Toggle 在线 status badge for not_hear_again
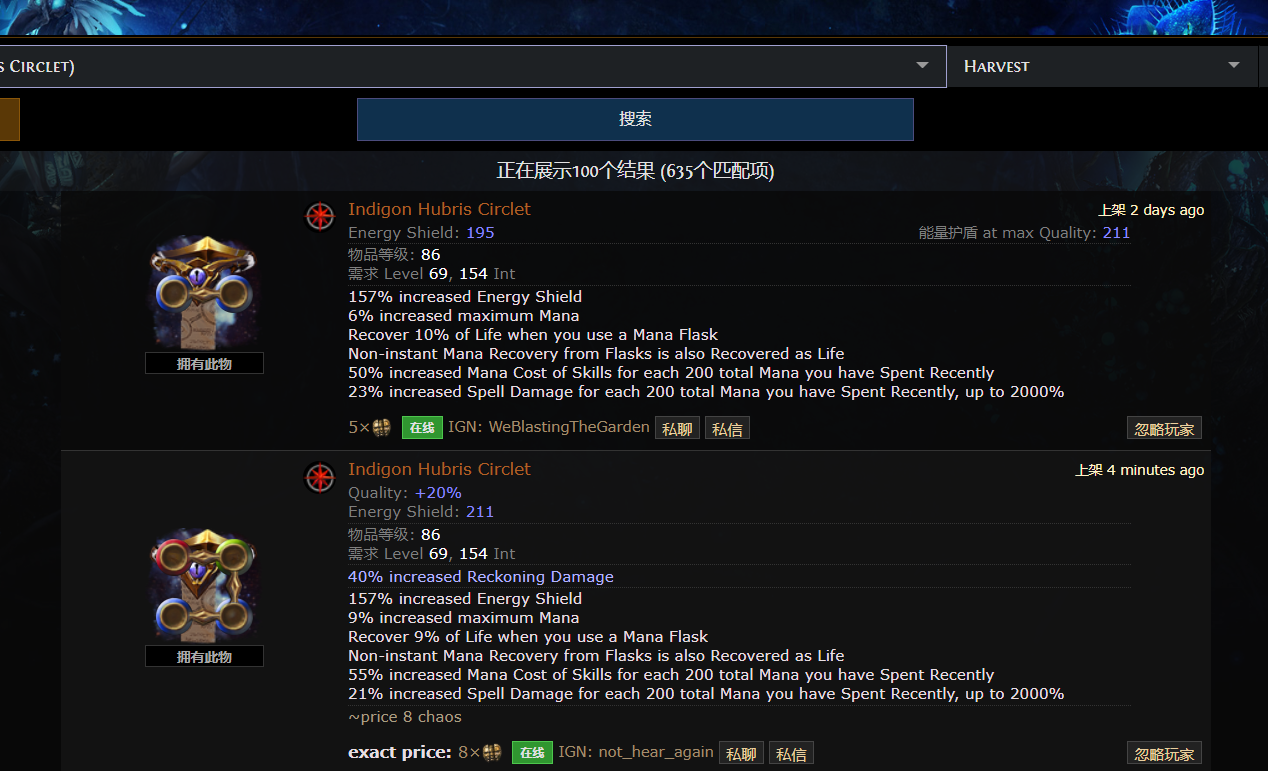 coord(532,752)
